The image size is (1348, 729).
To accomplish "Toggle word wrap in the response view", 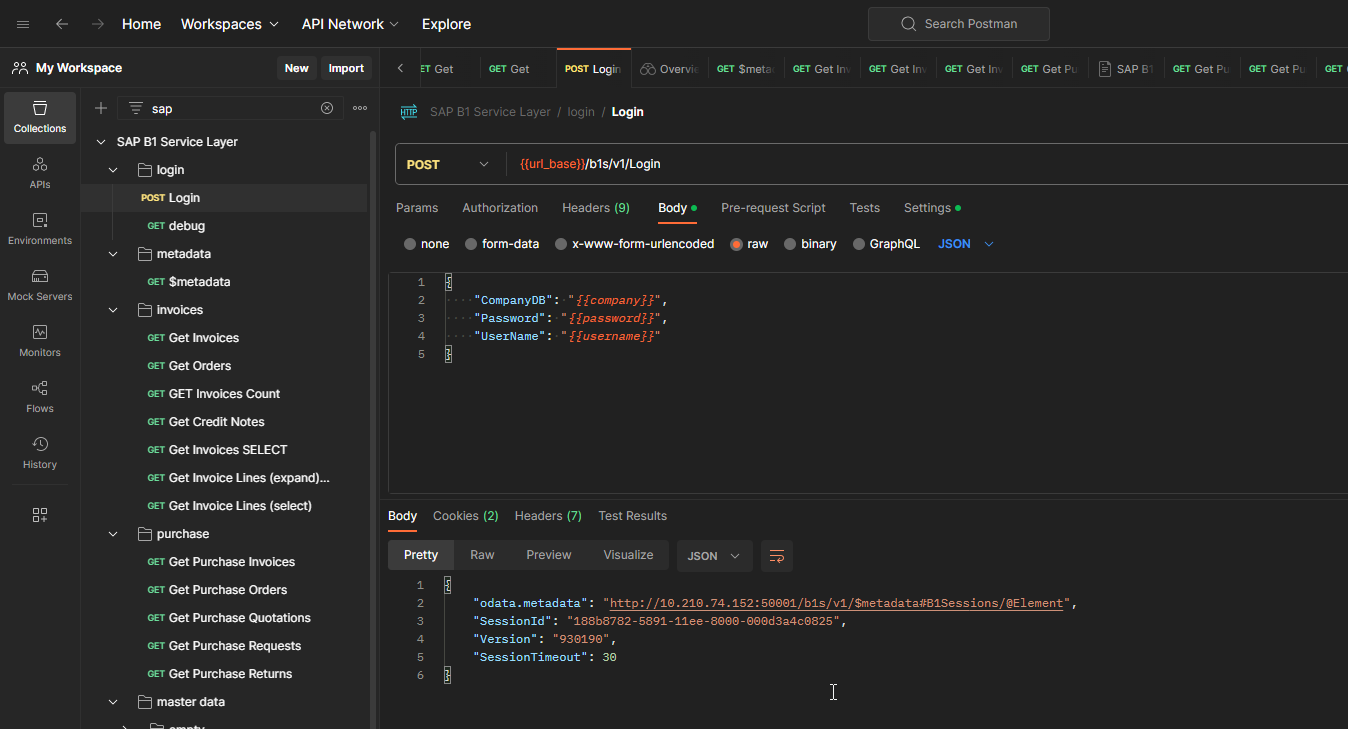I will pyautogui.click(x=777, y=556).
